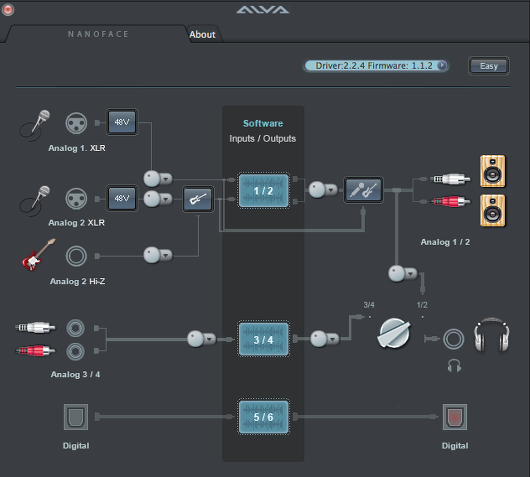
Task: Toggle the guitar Hi-Z input switch
Action: 198,199
